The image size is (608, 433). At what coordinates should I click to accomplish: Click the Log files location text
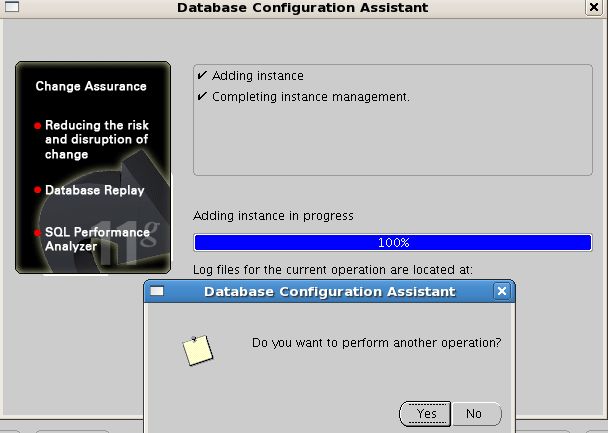click(x=333, y=269)
